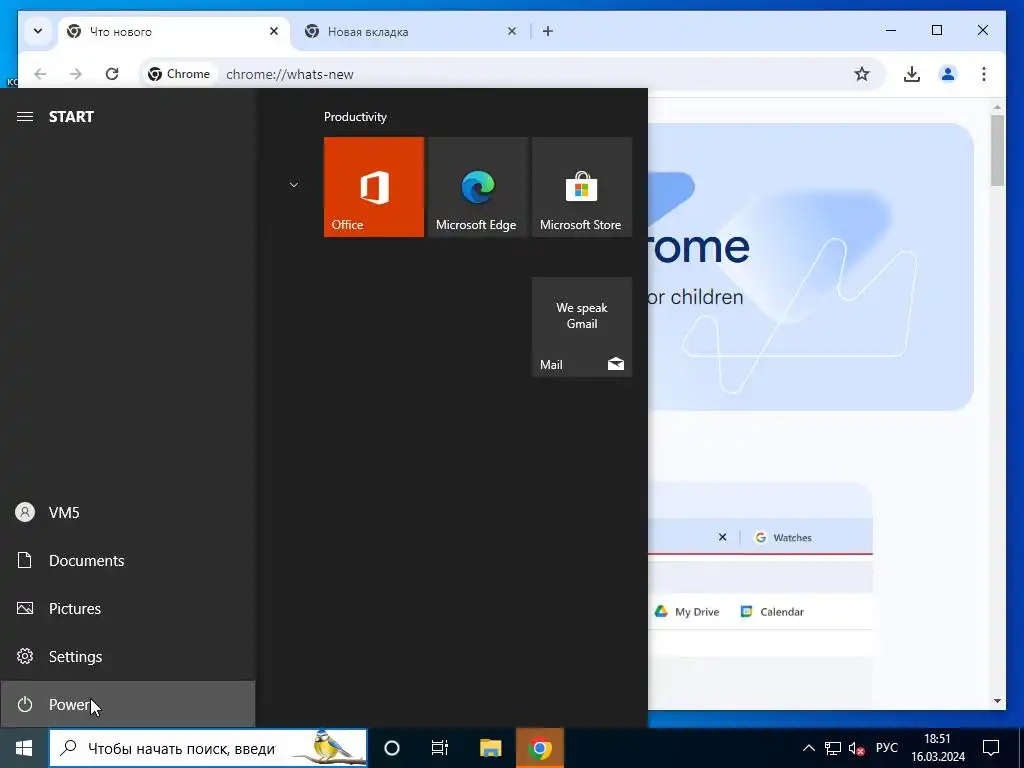Switch to Chrome on the taskbar

tap(539, 748)
